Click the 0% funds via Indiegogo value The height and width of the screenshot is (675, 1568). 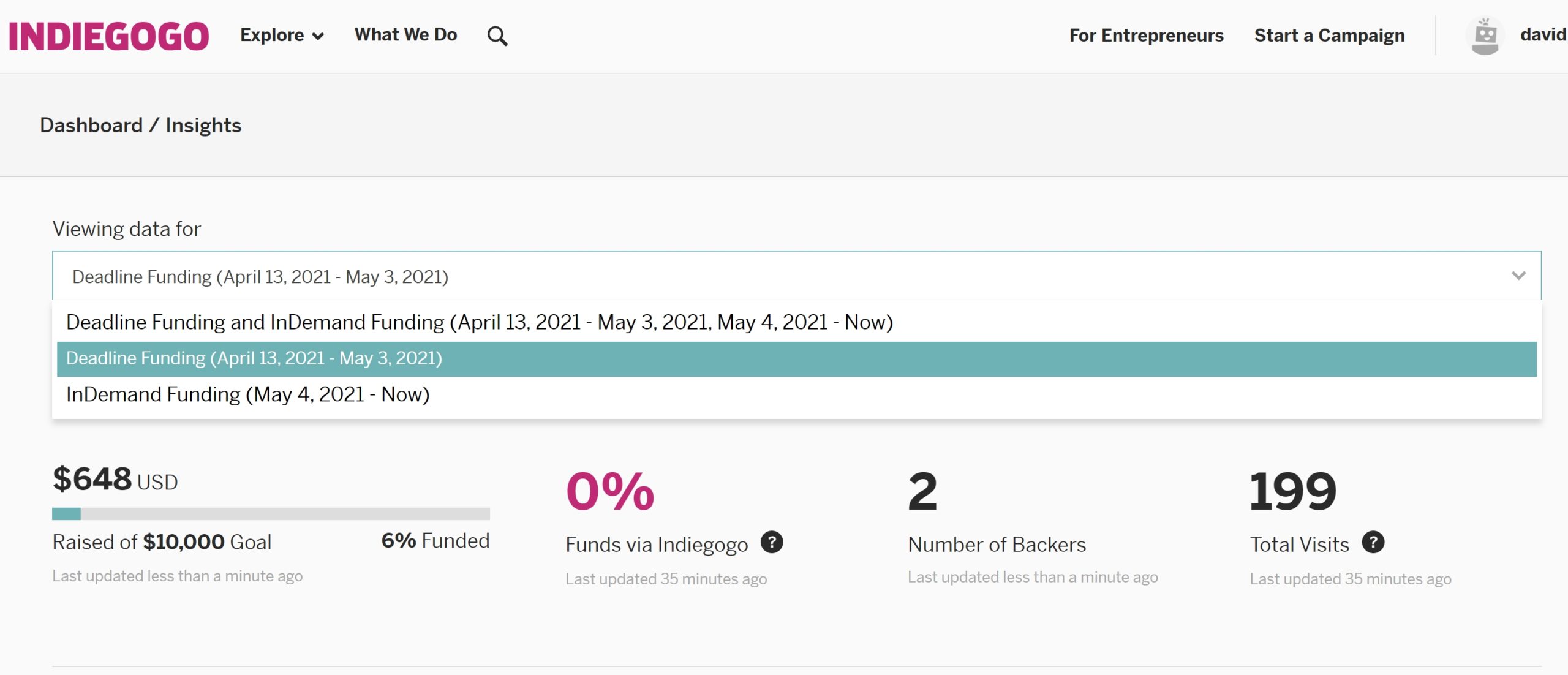click(610, 491)
